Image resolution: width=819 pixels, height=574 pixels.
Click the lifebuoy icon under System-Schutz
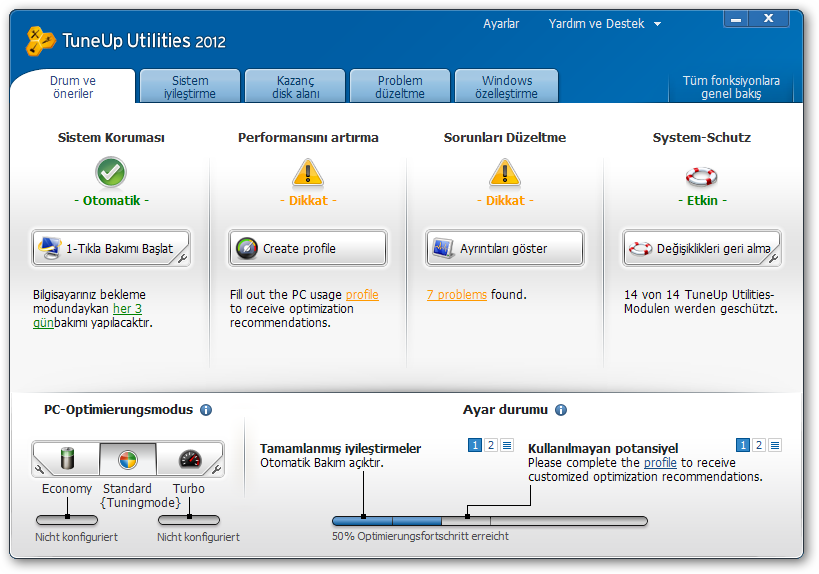pyautogui.click(x=701, y=177)
